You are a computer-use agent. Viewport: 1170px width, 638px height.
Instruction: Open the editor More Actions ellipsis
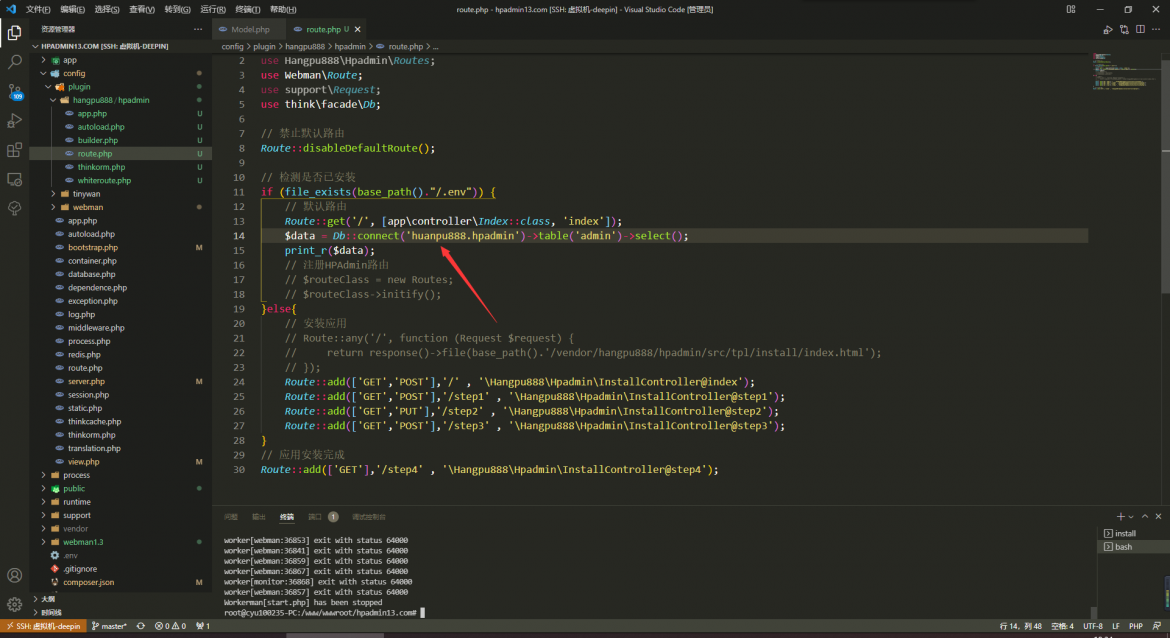tap(1157, 29)
